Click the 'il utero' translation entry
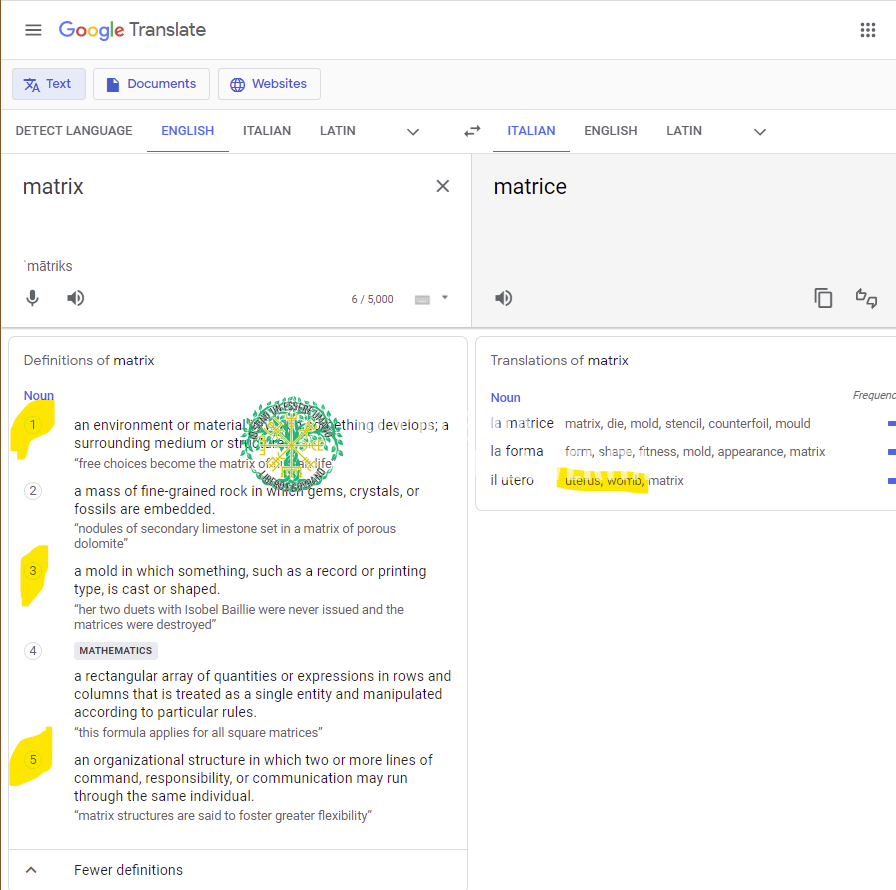896x890 pixels. [512, 480]
